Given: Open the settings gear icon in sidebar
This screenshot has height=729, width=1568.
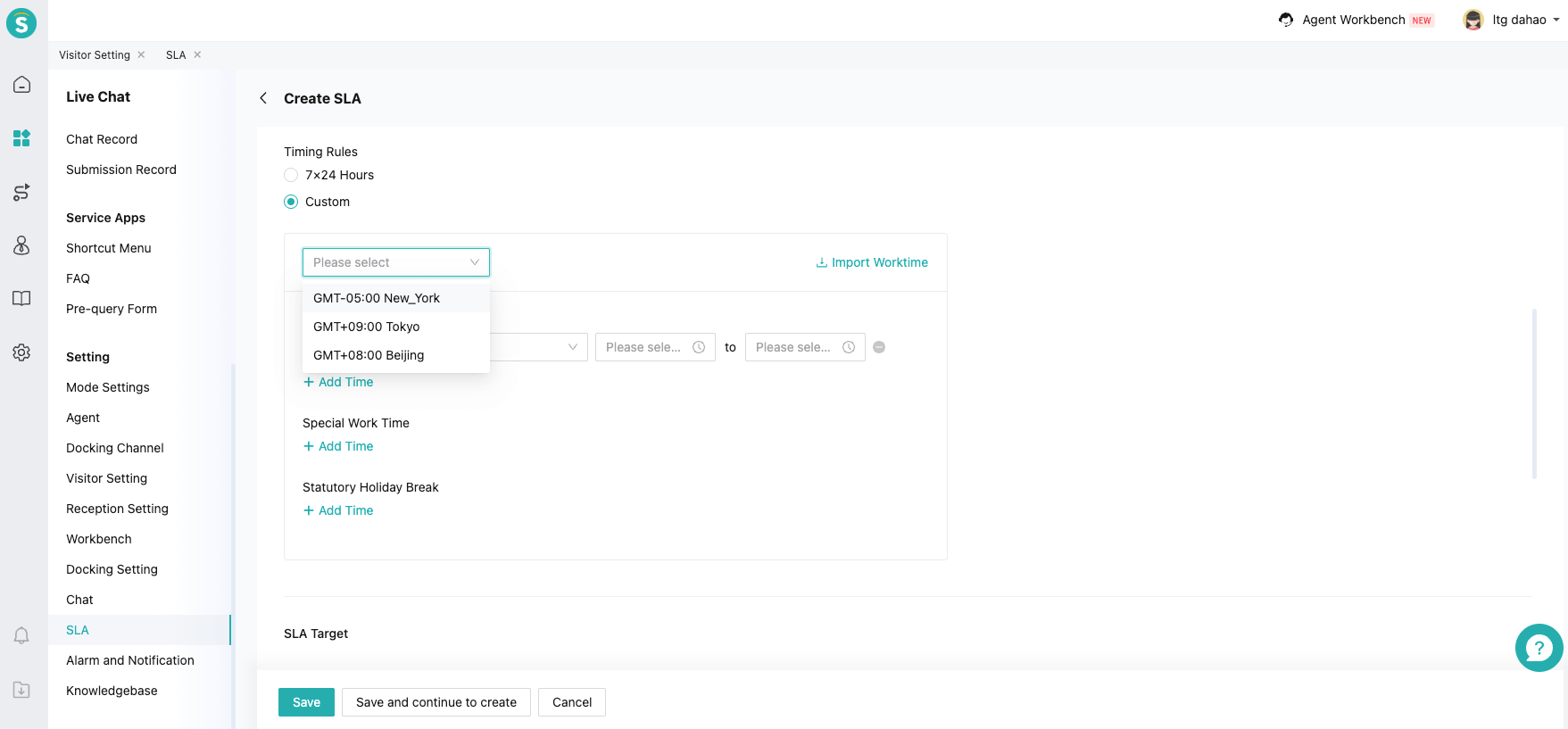Looking at the screenshot, I should pos(21,352).
